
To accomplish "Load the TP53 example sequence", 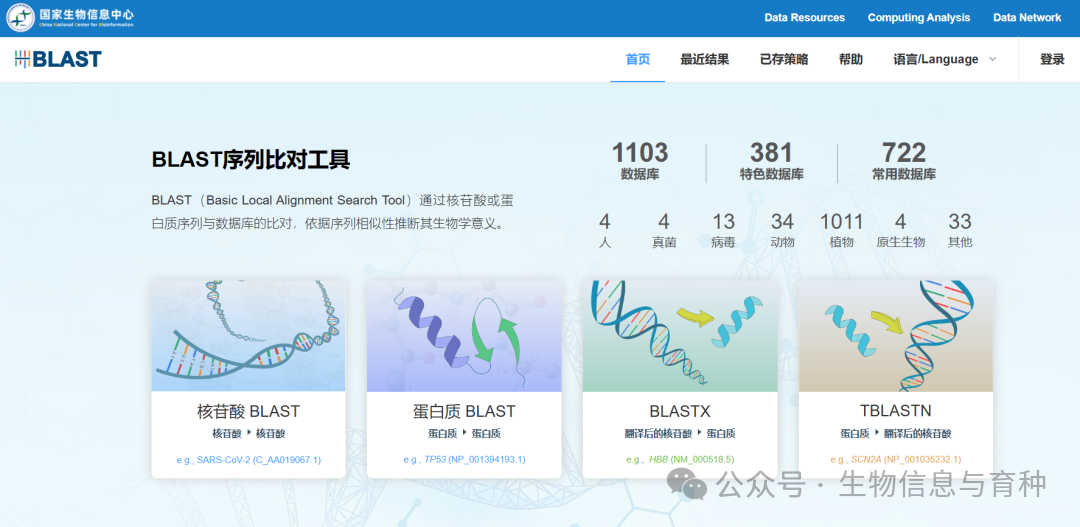I will pos(464,459).
